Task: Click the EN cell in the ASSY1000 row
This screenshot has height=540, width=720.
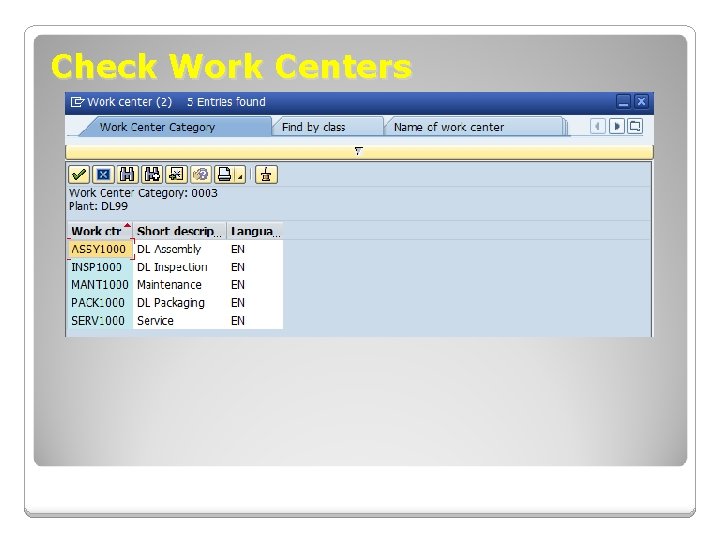Action: pos(255,249)
